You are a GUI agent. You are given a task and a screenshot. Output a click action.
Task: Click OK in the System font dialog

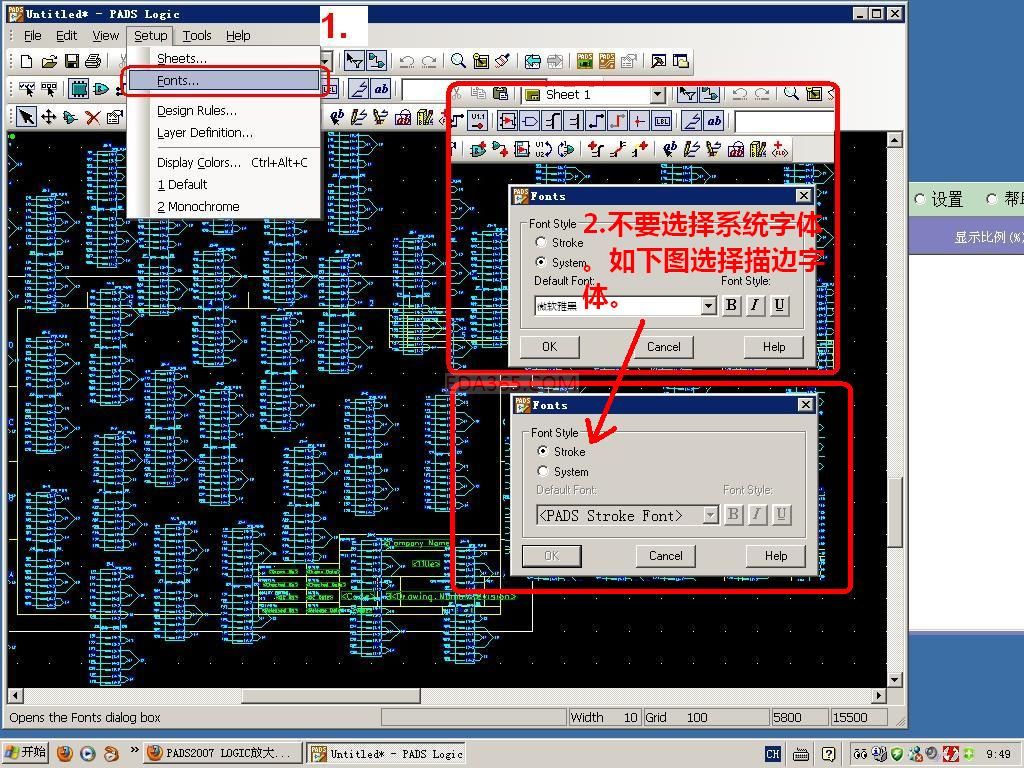click(x=549, y=347)
